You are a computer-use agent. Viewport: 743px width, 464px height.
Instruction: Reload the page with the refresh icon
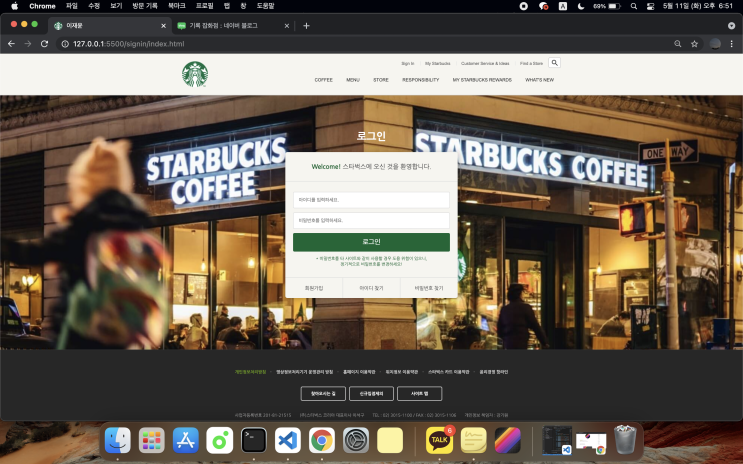click(45, 44)
